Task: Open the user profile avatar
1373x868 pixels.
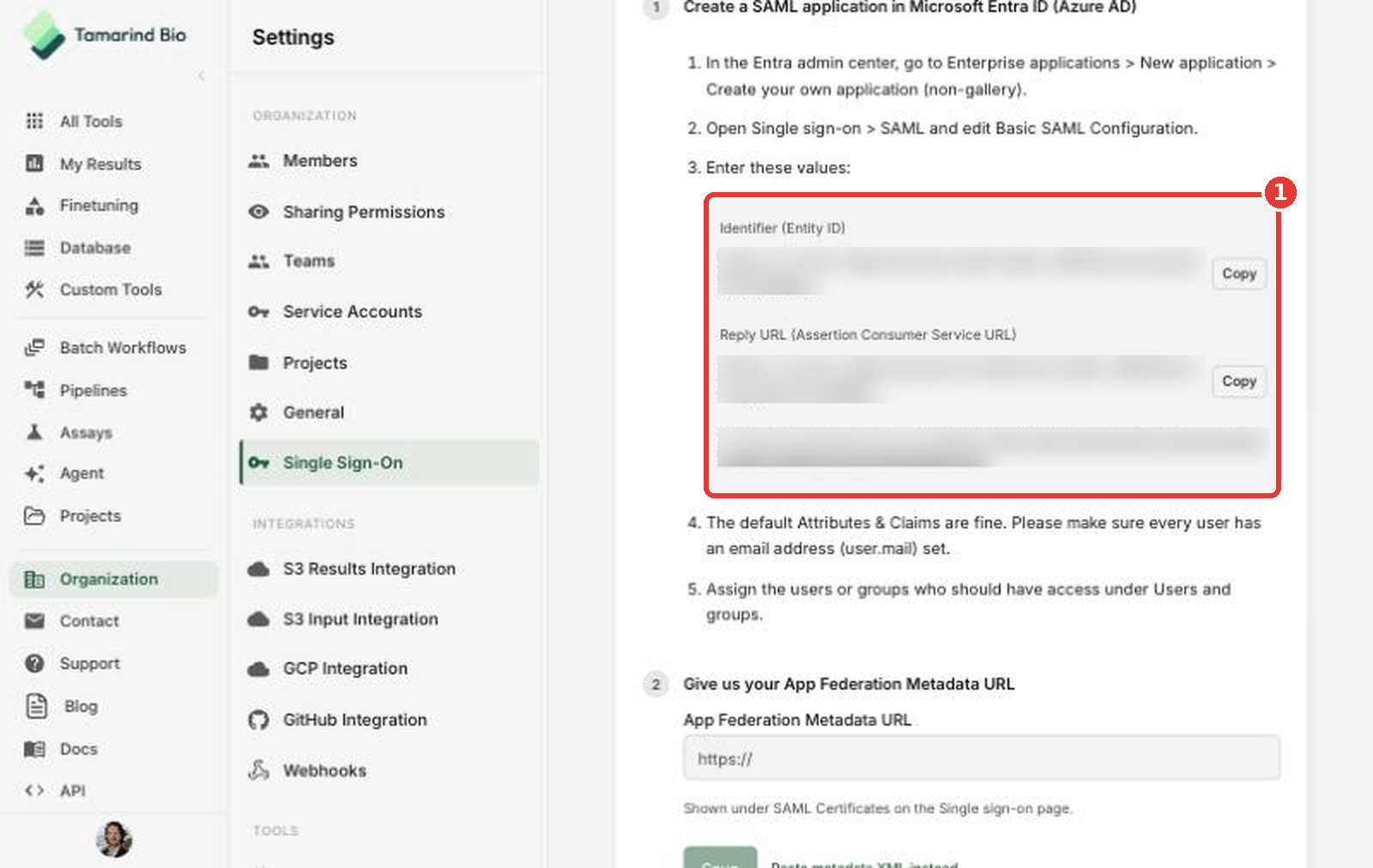Action: (x=113, y=839)
